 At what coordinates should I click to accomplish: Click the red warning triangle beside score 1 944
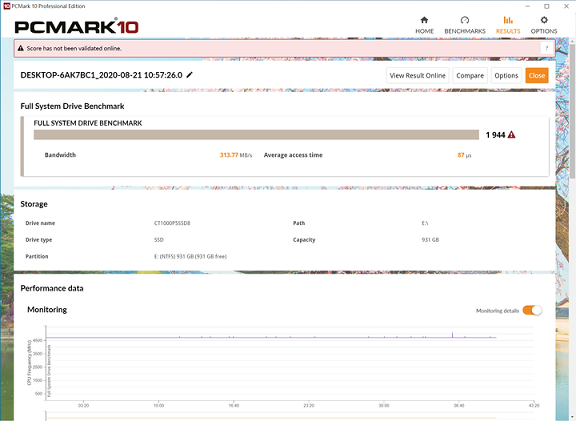511,135
